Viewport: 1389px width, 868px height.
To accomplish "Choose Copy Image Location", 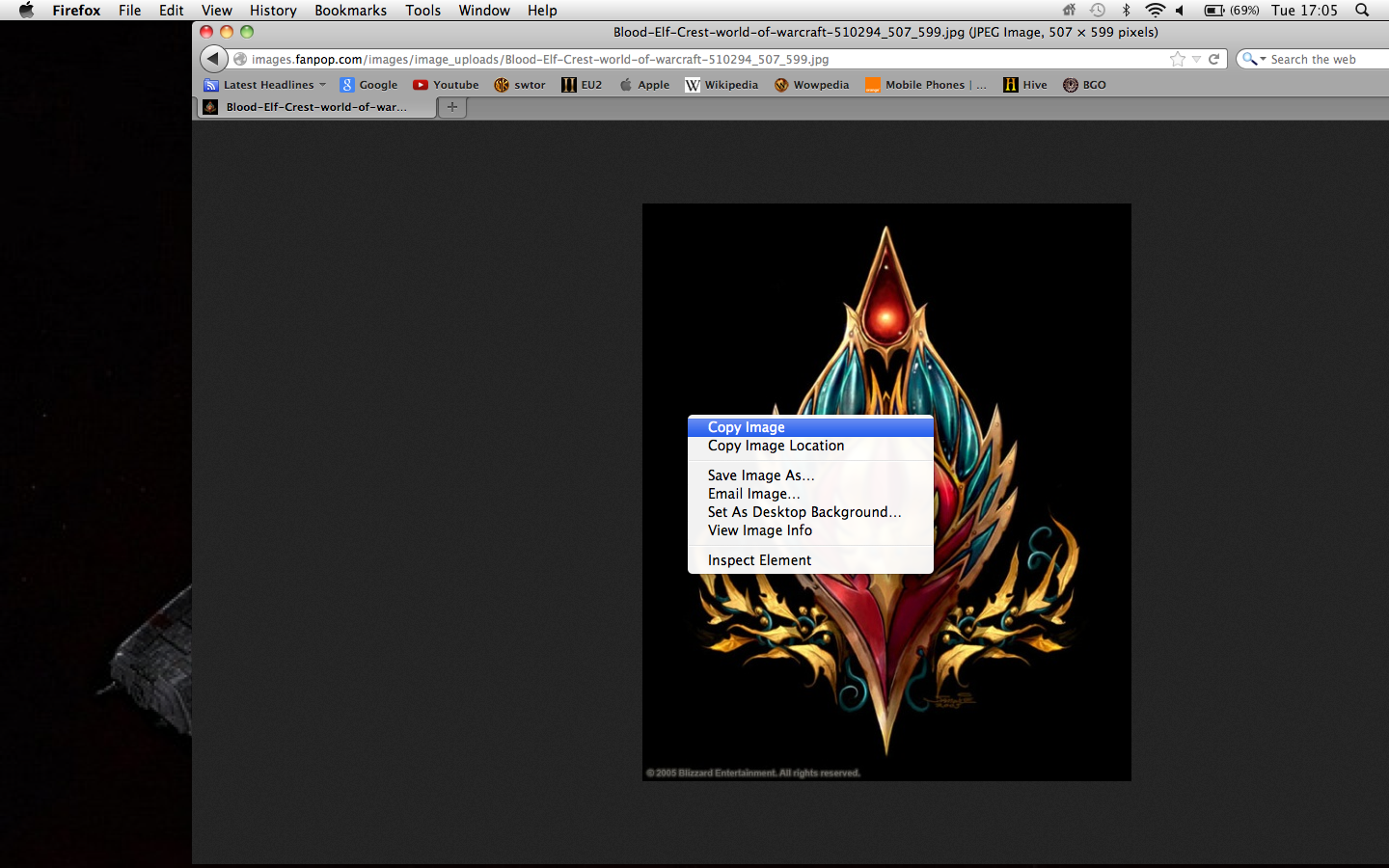I will click(x=810, y=446).
